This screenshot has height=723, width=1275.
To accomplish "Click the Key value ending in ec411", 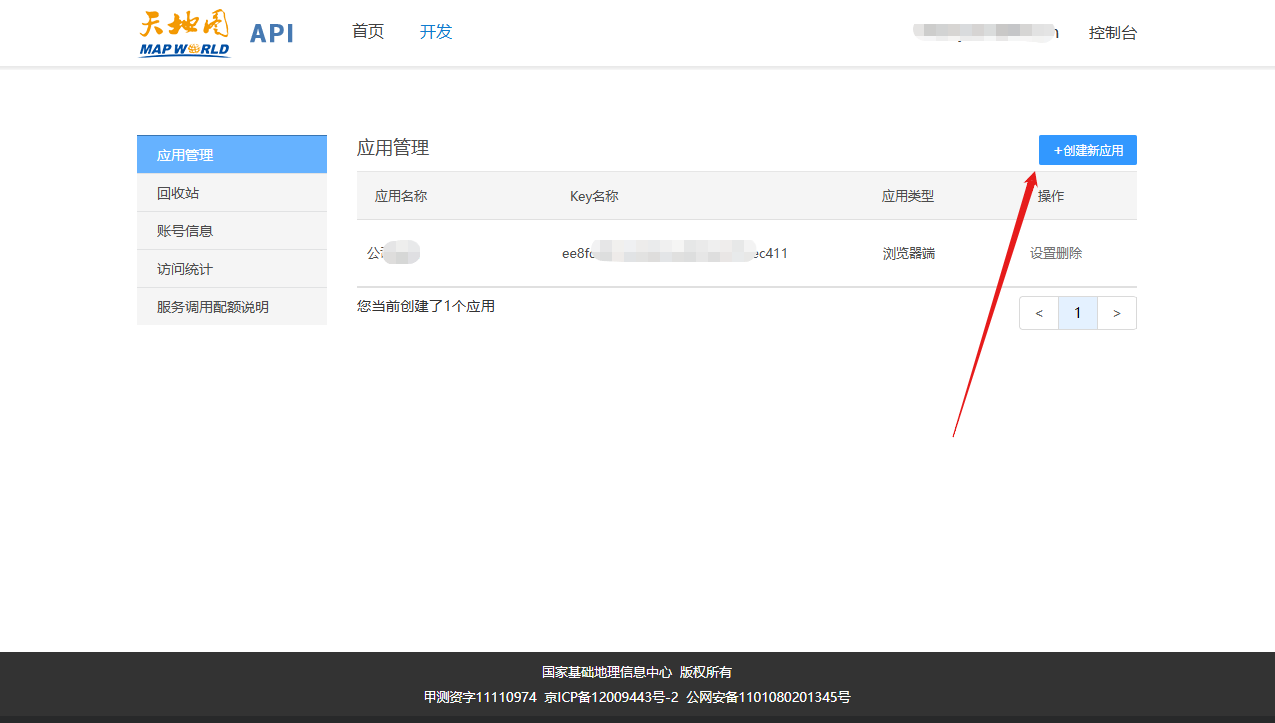I will 674,254.
